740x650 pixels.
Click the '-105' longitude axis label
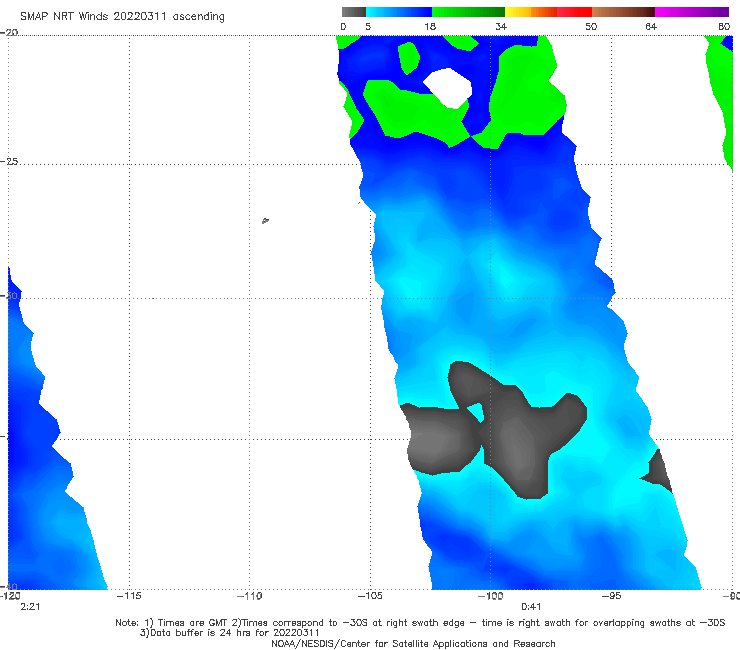pos(370,596)
